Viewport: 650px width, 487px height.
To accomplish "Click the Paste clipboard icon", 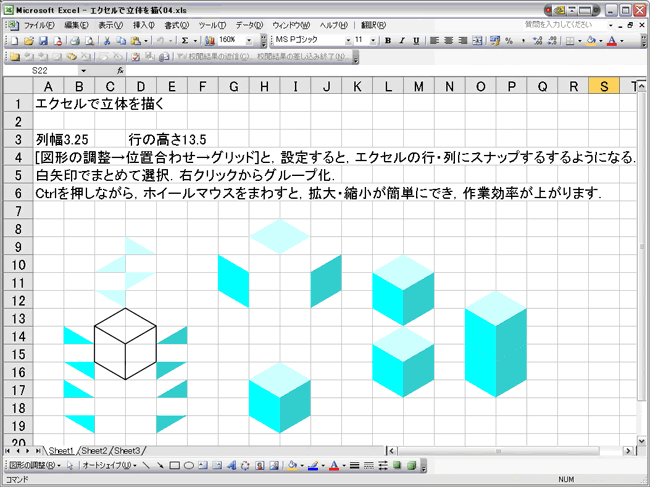I will pos(136,41).
